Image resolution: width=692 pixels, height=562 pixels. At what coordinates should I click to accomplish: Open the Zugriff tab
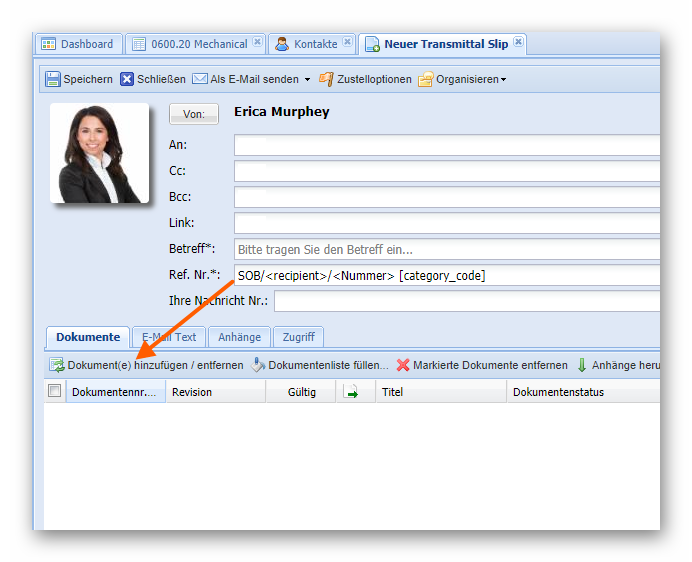tap(298, 337)
